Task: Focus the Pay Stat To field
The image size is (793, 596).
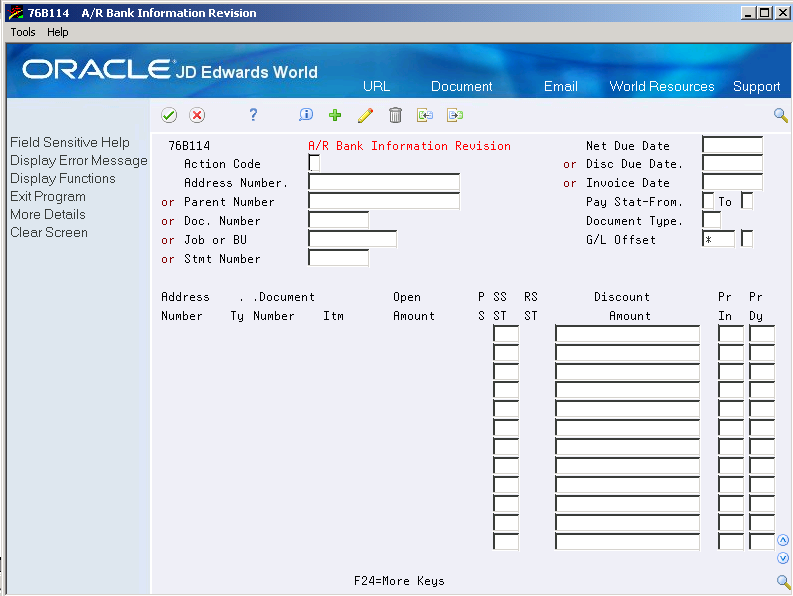Action: click(747, 201)
